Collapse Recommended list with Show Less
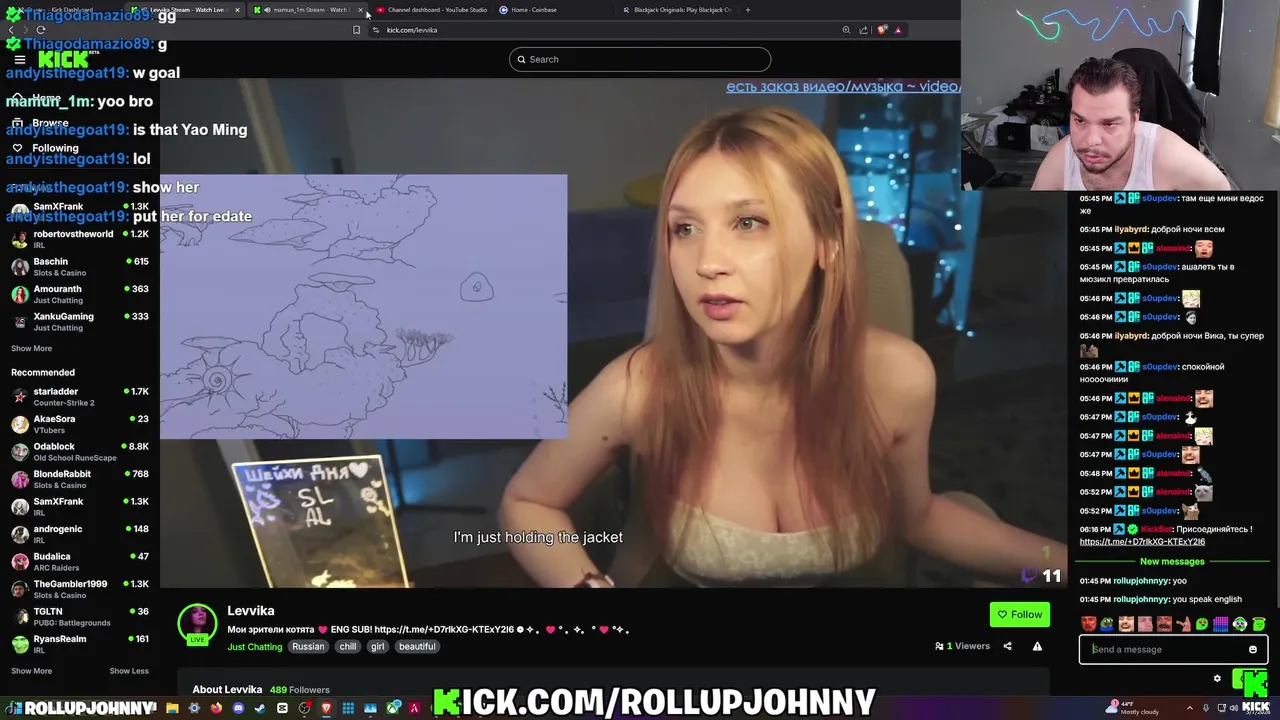Screen dimensions: 1280x720 [x=129, y=671]
